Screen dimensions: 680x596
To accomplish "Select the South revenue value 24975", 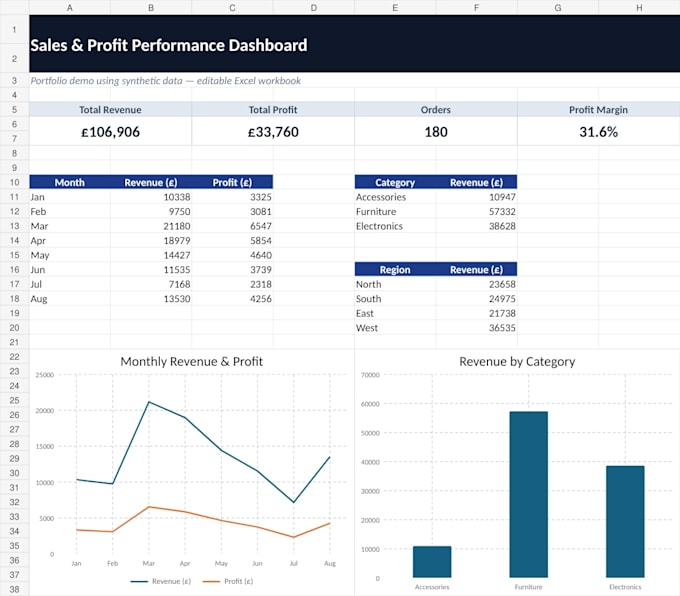I will pos(502,299).
